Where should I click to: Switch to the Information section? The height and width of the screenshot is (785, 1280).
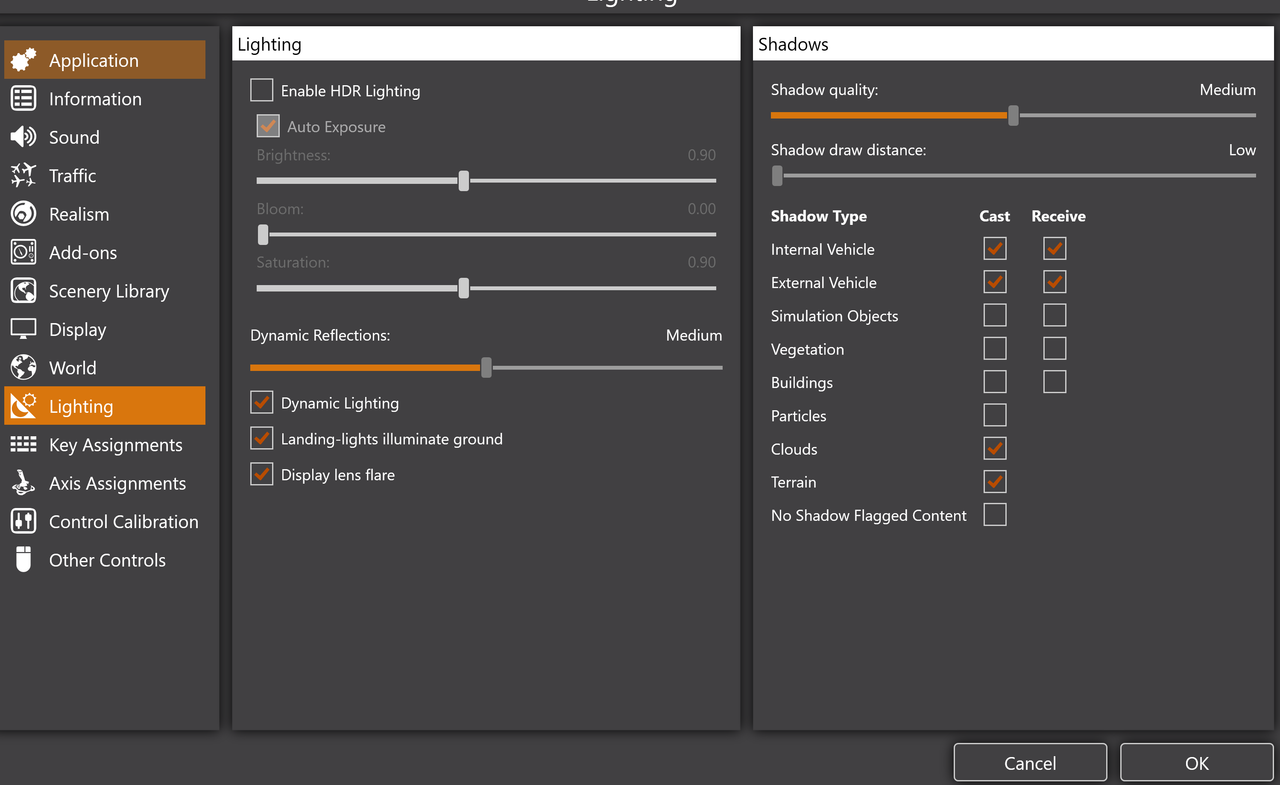pyautogui.click(x=95, y=99)
